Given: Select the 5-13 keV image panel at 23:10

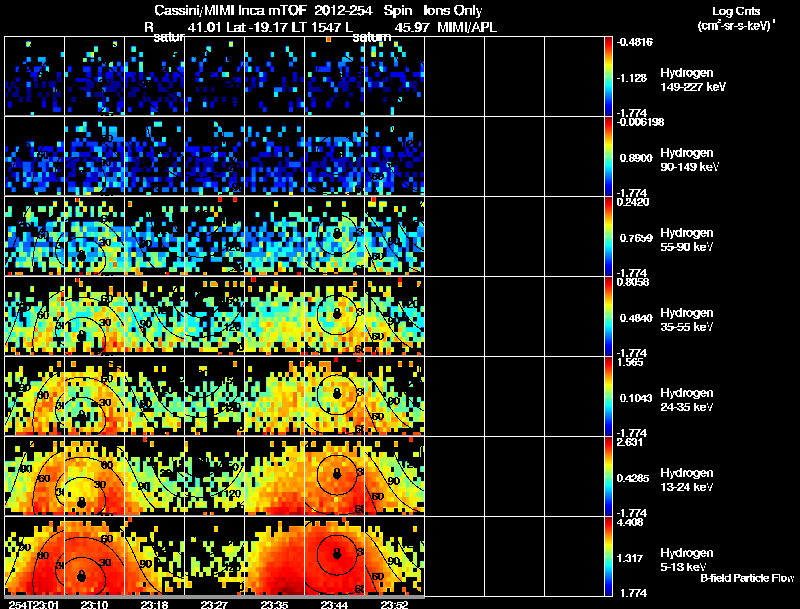Looking at the screenshot, I should tap(94, 556).
